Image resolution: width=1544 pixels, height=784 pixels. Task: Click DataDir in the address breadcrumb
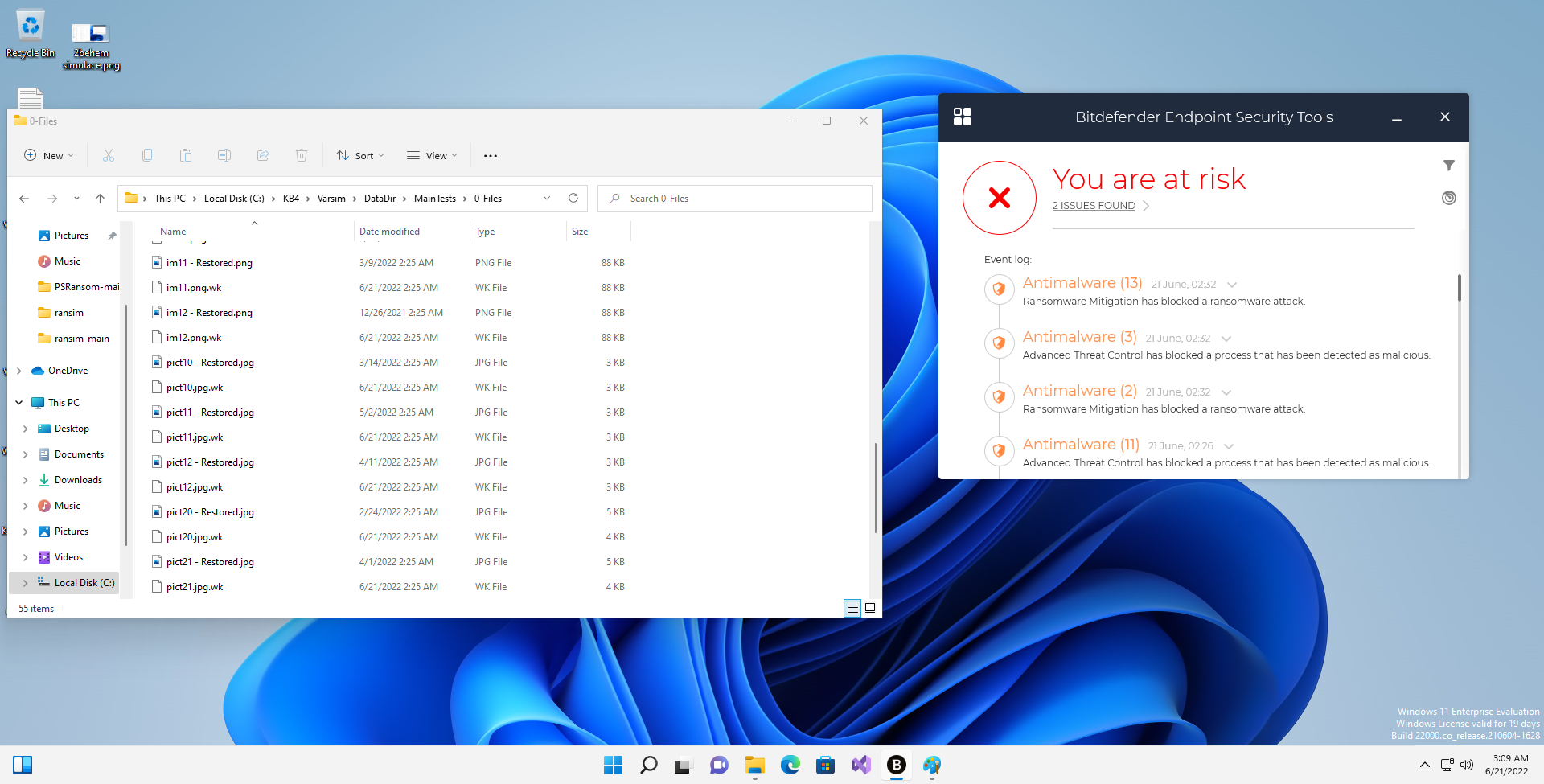[x=380, y=199]
